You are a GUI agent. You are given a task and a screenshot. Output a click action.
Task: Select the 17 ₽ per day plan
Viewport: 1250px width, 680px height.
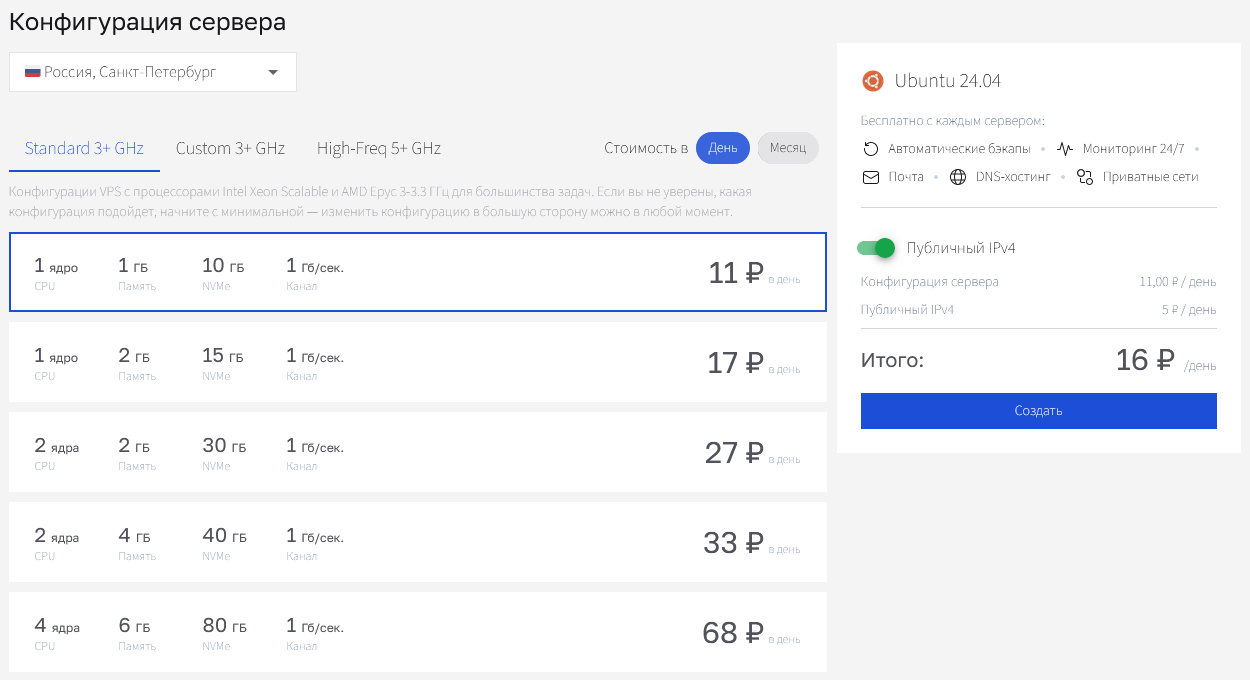pos(417,362)
